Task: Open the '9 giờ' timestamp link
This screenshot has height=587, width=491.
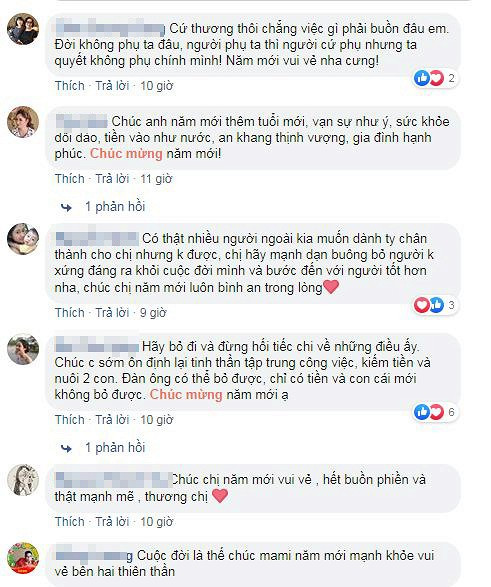Action: pos(153,313)
